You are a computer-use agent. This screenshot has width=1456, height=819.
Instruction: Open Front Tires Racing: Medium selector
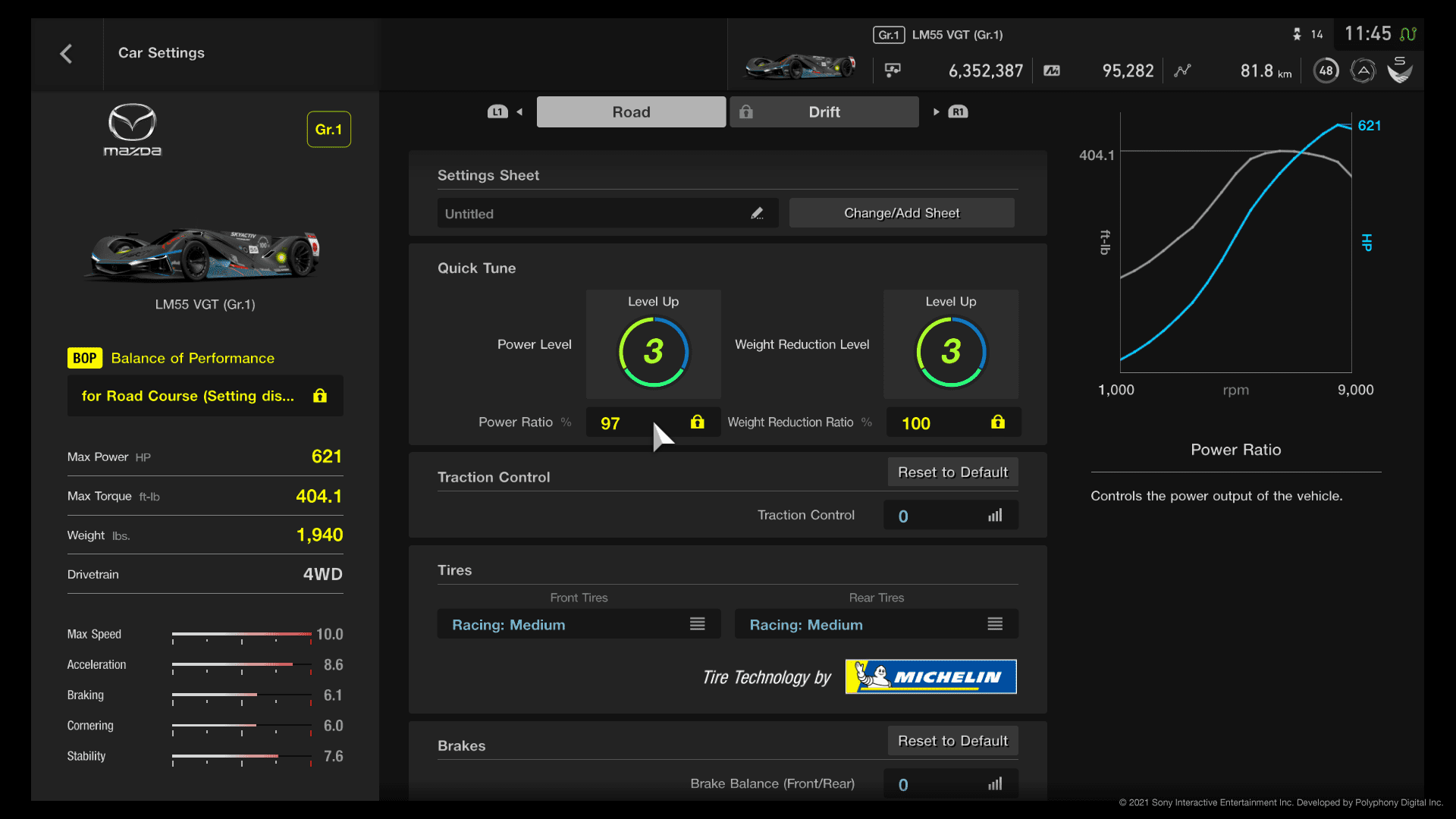579,624
